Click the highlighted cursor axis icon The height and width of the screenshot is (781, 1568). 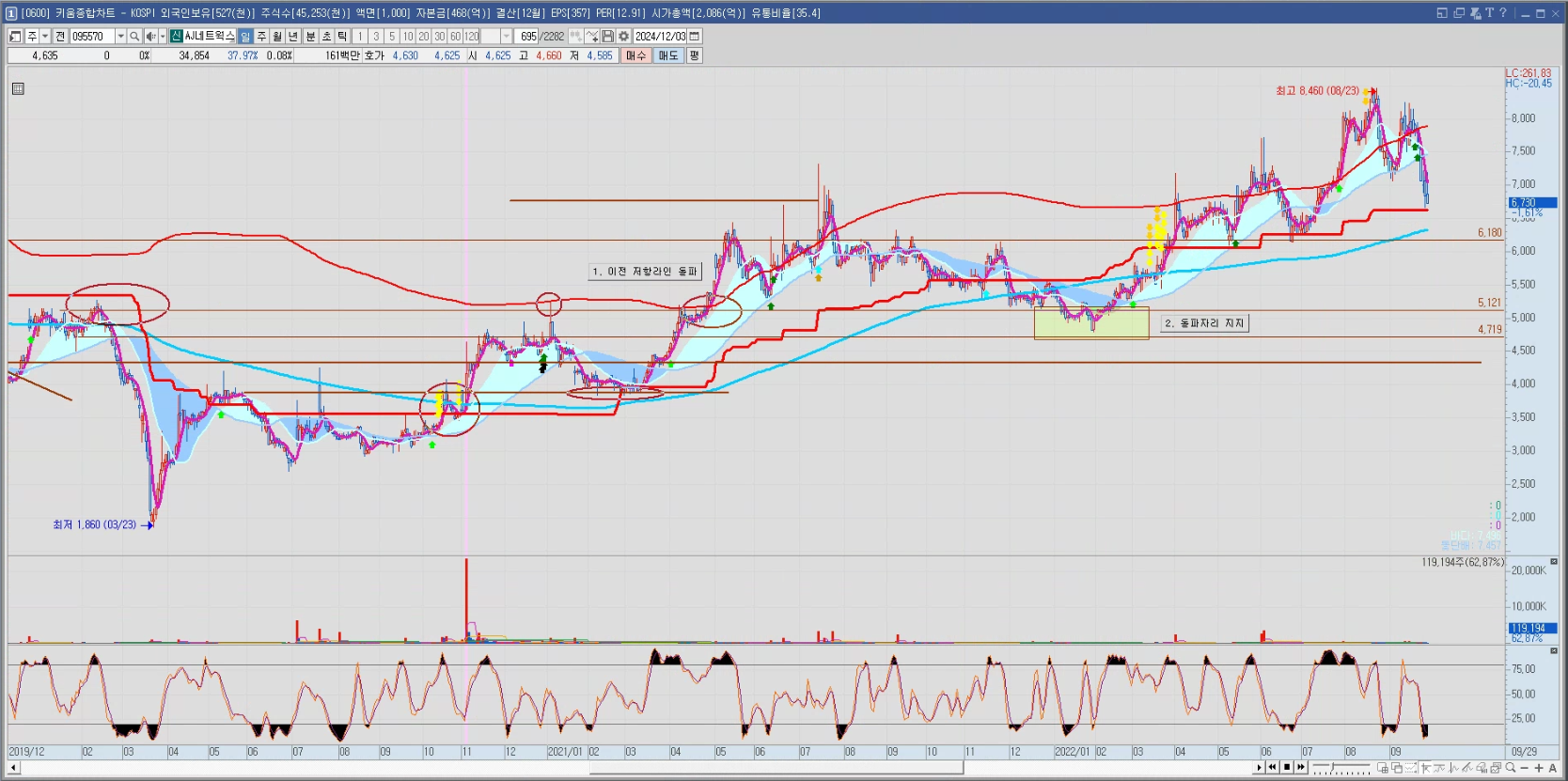point(1425,768)
